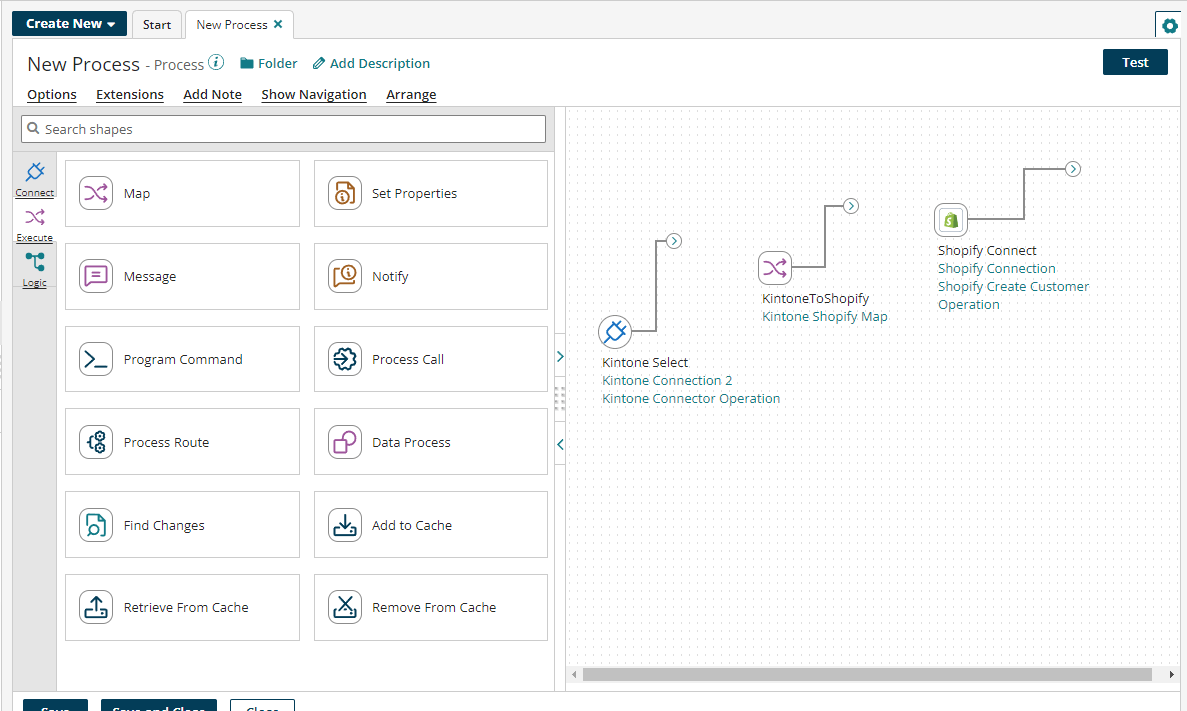
Task: Close the New Process tab
Action: coord(278,25)
